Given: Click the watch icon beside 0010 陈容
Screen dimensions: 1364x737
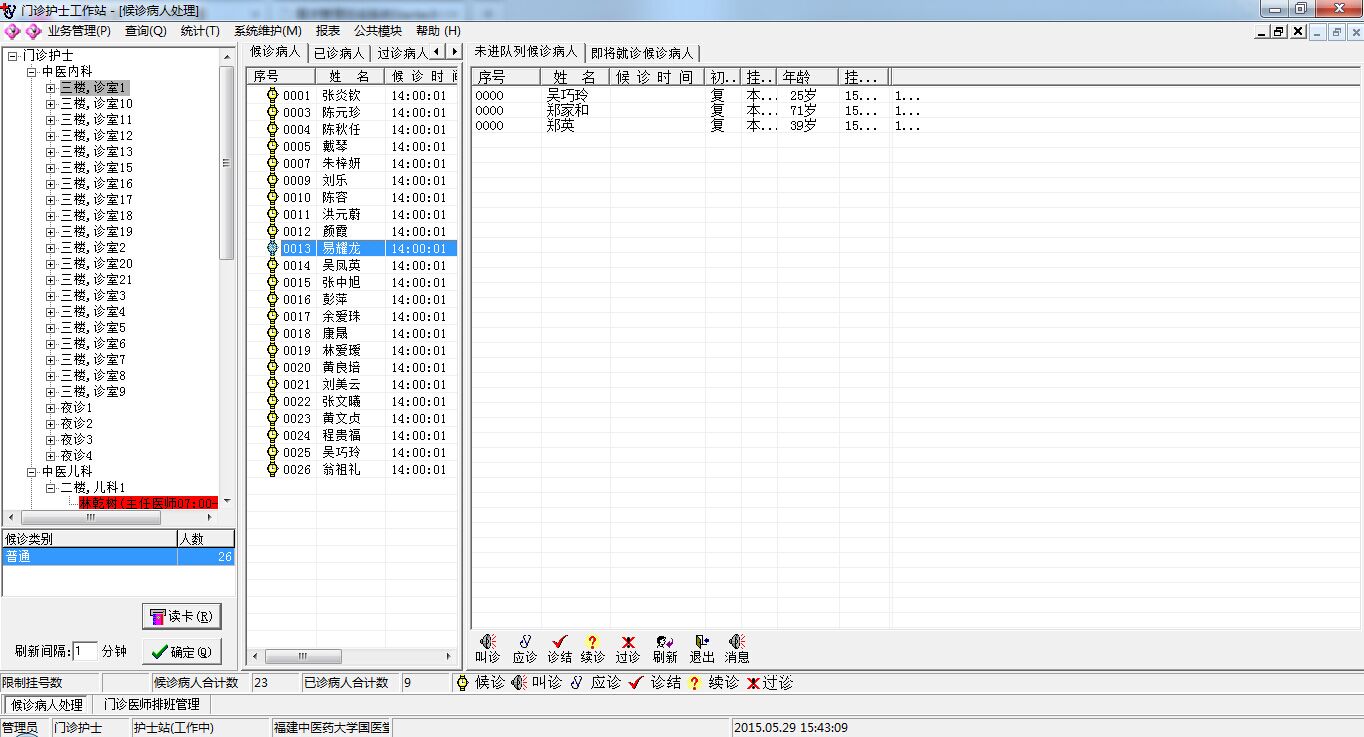Looking at the screenshot, I should coord(272,197).
